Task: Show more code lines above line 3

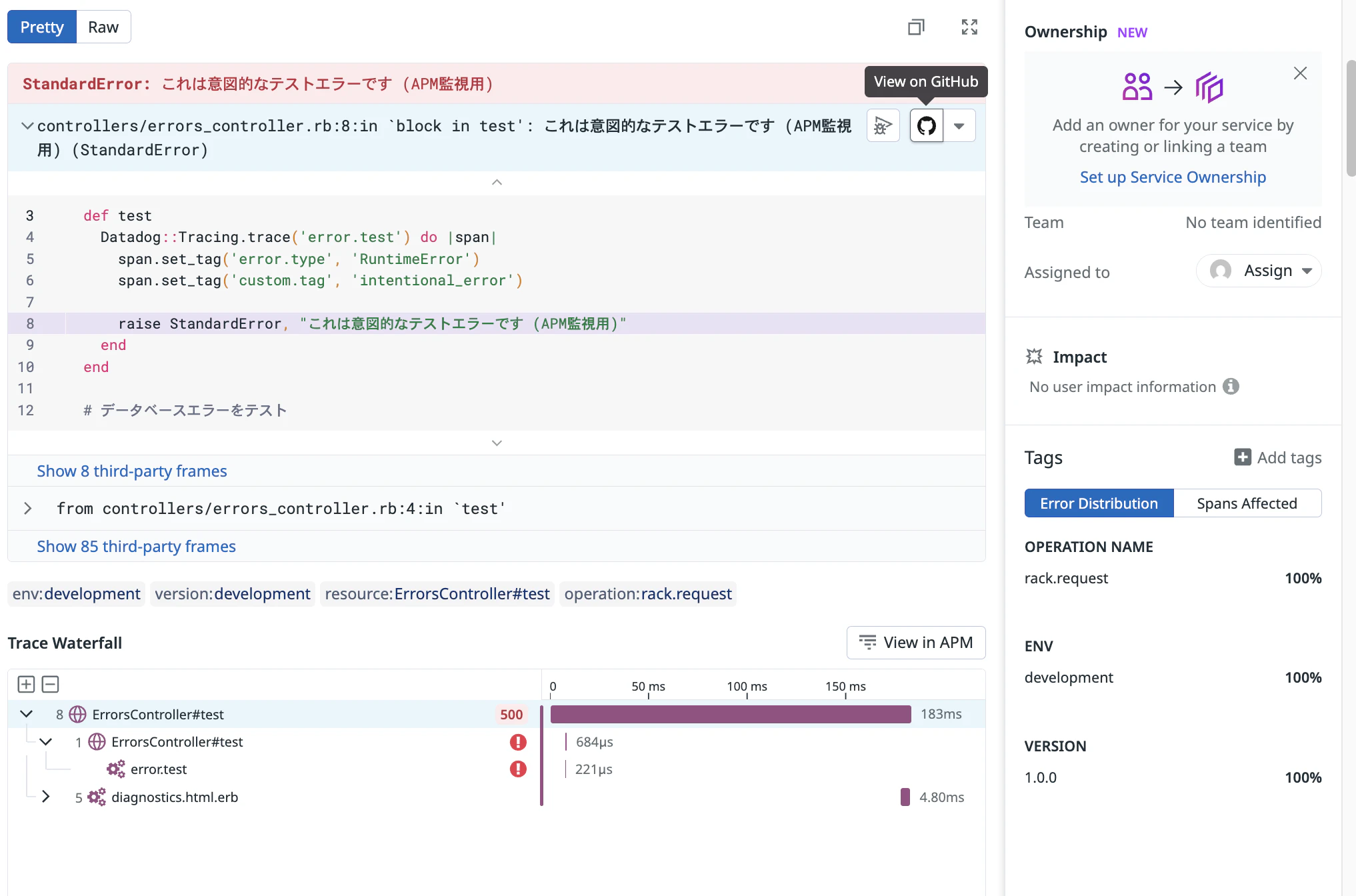Action: (497, 182)
